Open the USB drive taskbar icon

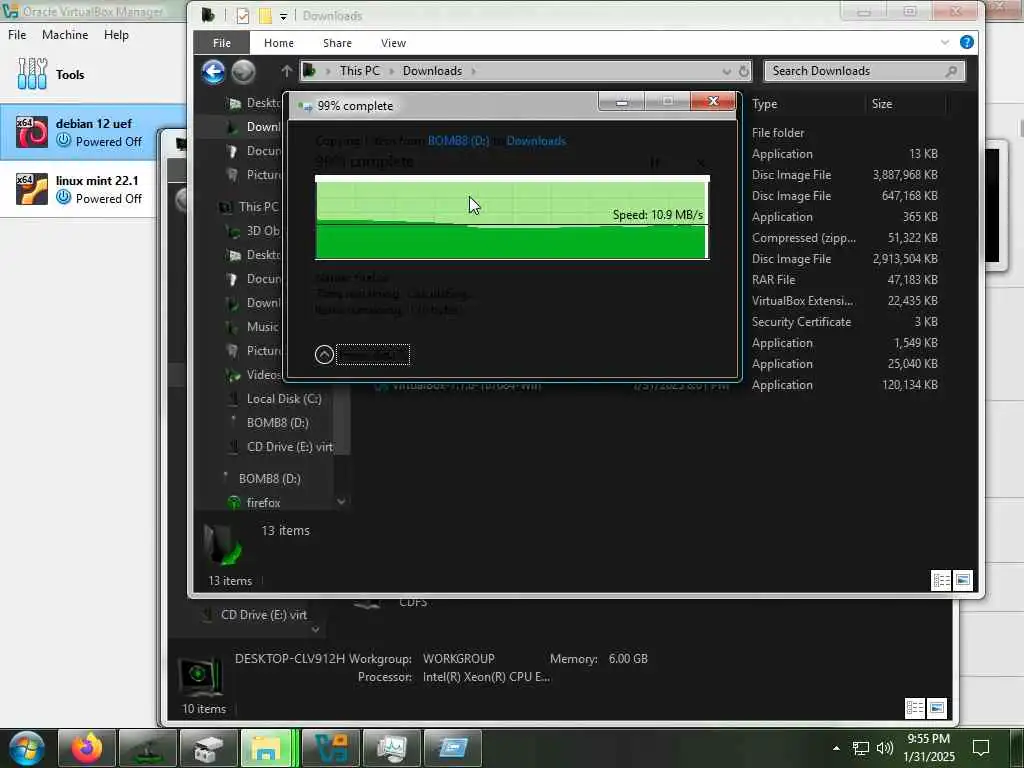click(x=208, y=748)
